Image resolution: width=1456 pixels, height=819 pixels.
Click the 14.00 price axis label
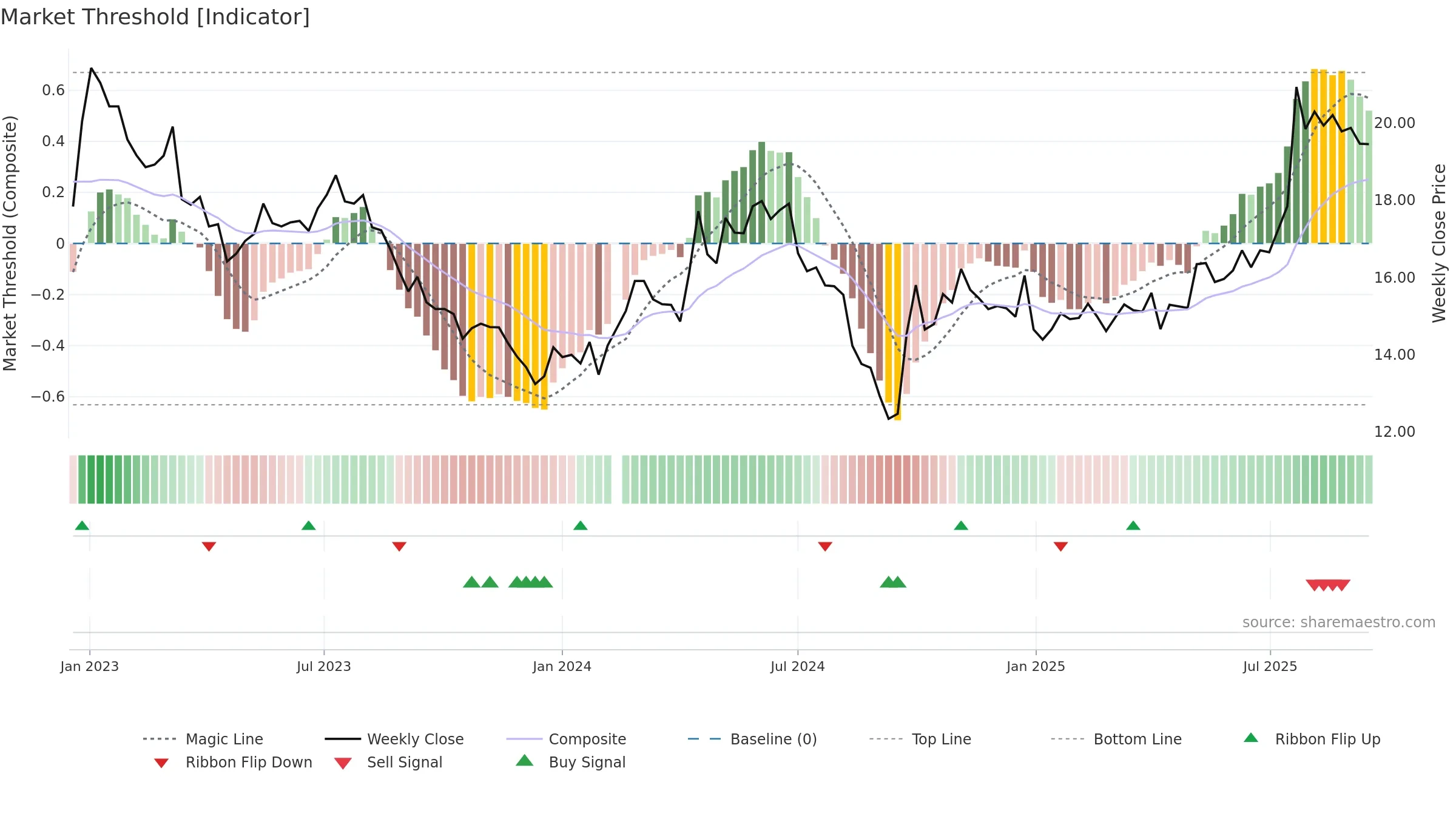pyautogui.click(x=1395, y=355)
